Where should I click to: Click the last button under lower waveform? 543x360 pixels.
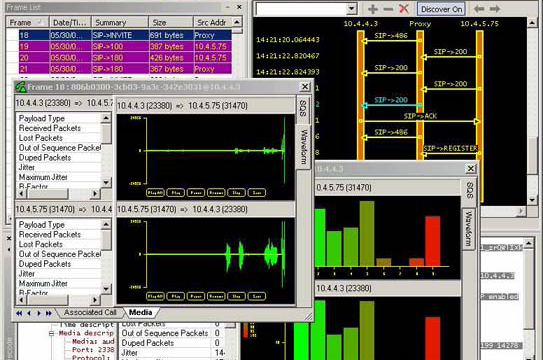pyautogui.click(x=257, y=296)
